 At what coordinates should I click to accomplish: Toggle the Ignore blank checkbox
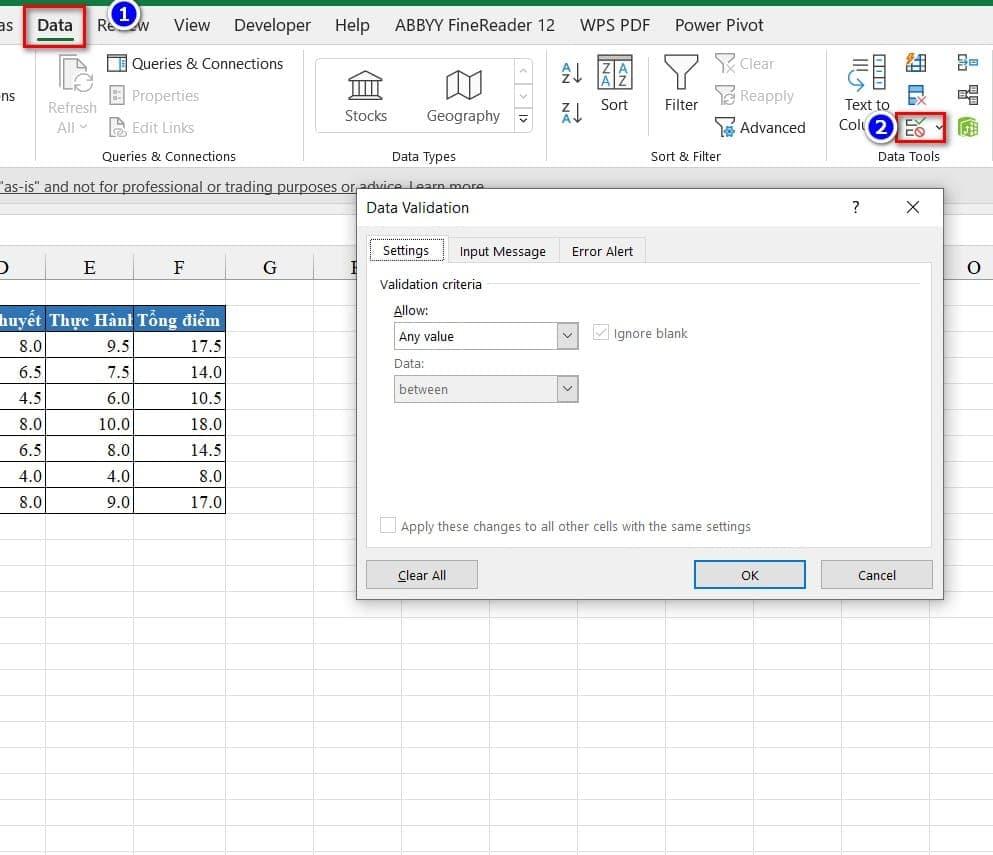point(601,333)
